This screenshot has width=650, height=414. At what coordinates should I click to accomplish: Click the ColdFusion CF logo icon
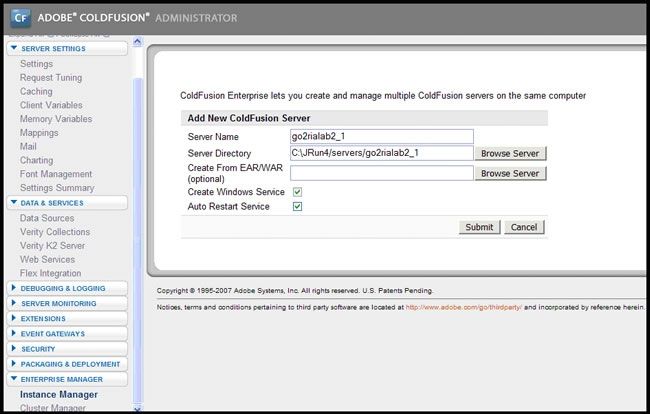pos(19,17)
